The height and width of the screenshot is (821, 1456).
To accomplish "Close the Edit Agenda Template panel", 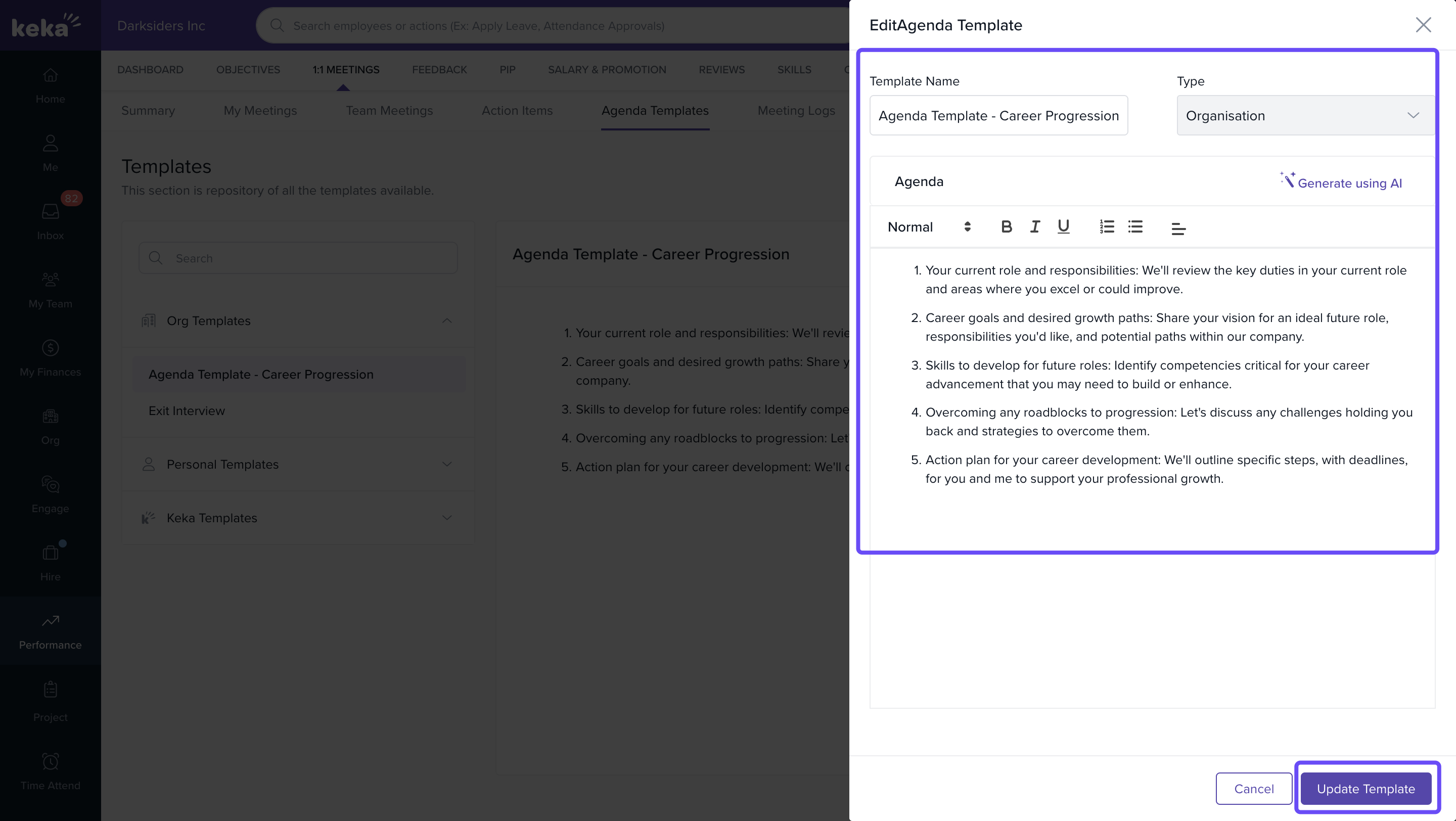I will [x=1423, y=25].
